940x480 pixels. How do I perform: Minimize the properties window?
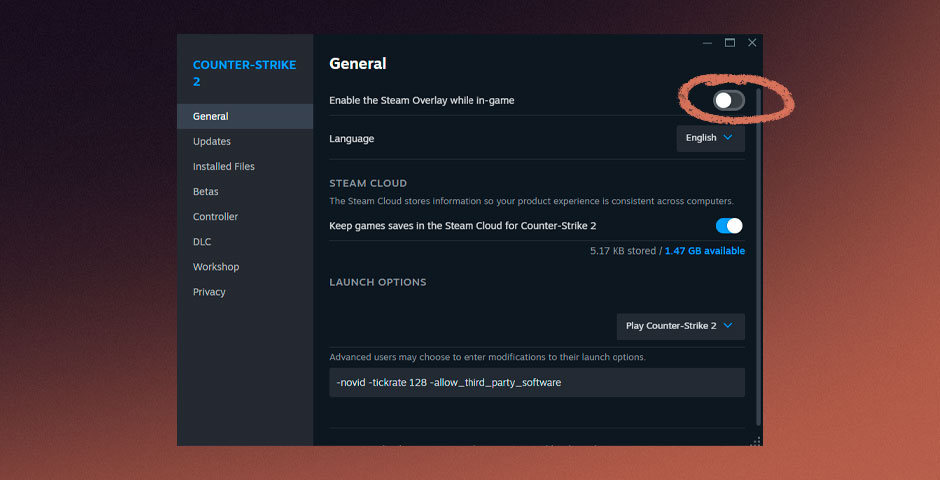[x=708, y=43]
